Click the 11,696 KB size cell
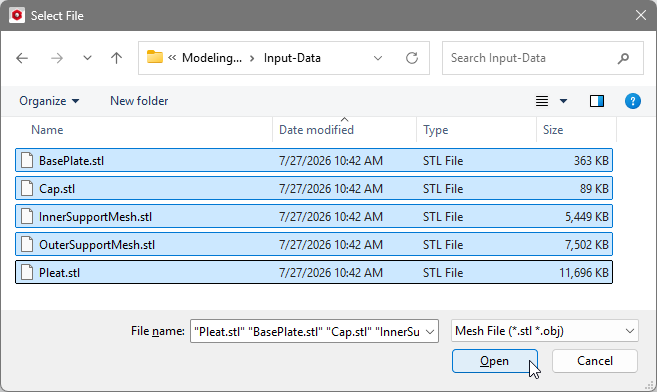The width and height of the screenshot is (657, 392). click(584, 273)
